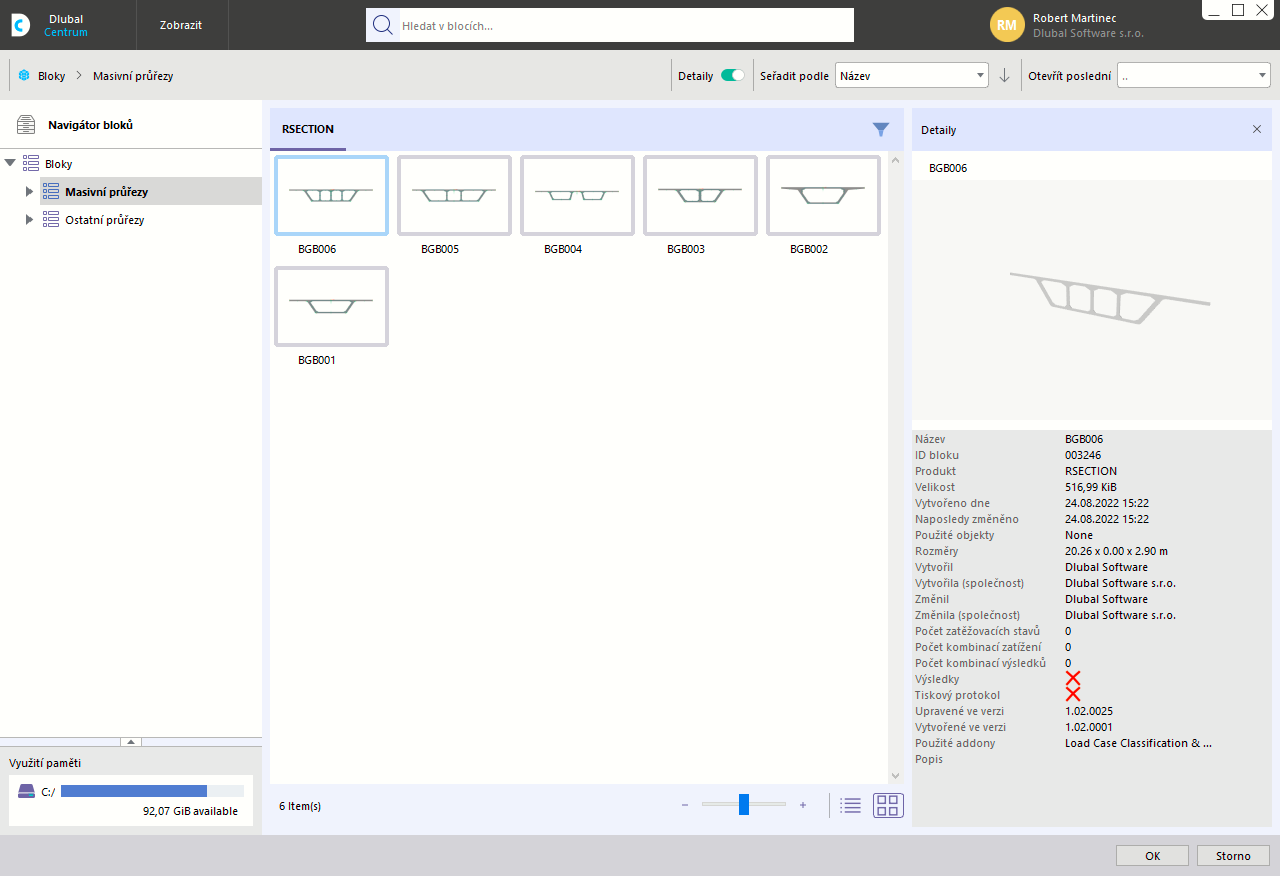The width and height of the screenshot is (1280, 876).
Task: Click the Velikost value 516,99 KiB
Action: coord(1091,487)
